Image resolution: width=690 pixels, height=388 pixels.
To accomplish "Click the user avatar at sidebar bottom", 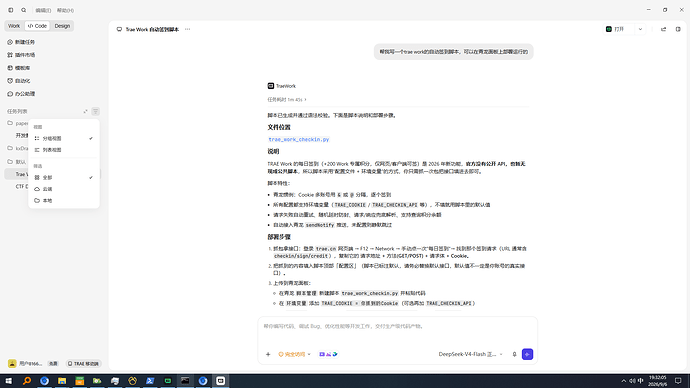I will point(12,363).
